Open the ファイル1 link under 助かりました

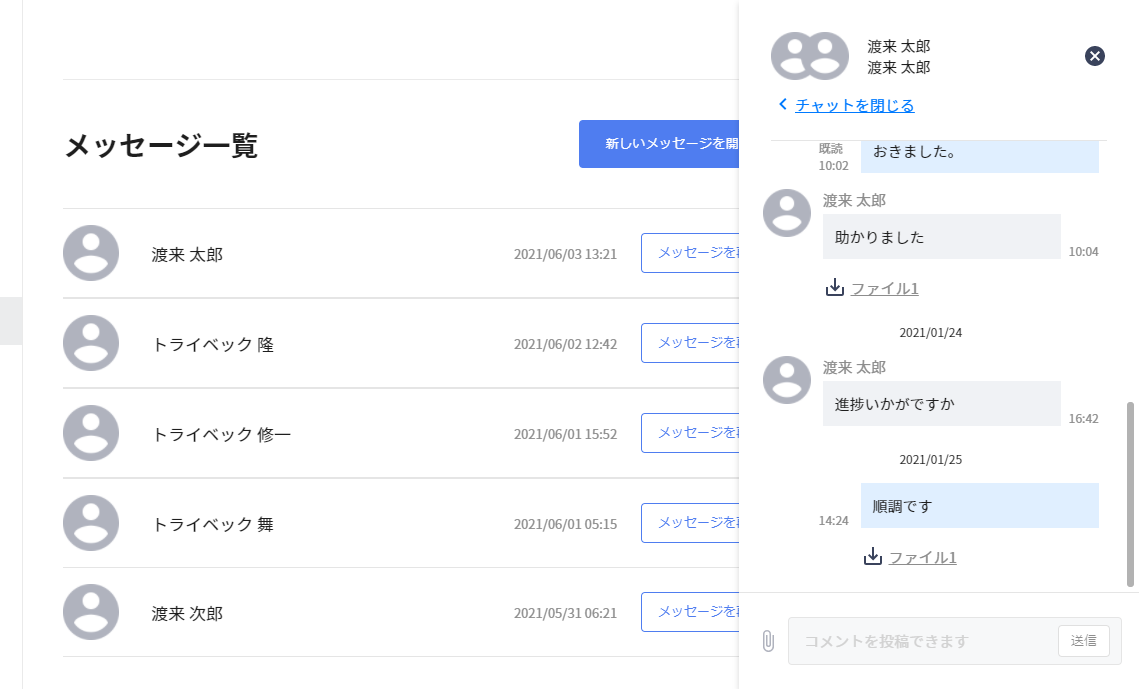click(x=885, y=288)
